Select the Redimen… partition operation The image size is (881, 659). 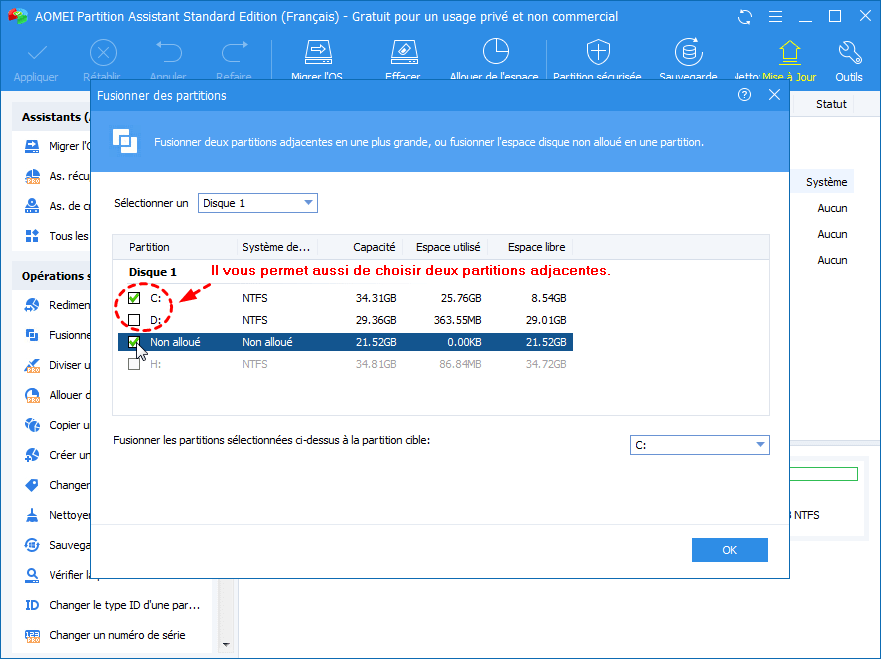coord(57,305)
